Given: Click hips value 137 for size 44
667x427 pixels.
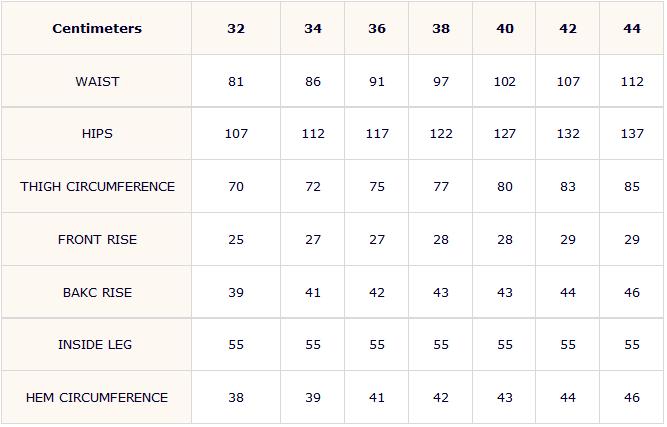Looking at the screenshot, I should point(632,134).
